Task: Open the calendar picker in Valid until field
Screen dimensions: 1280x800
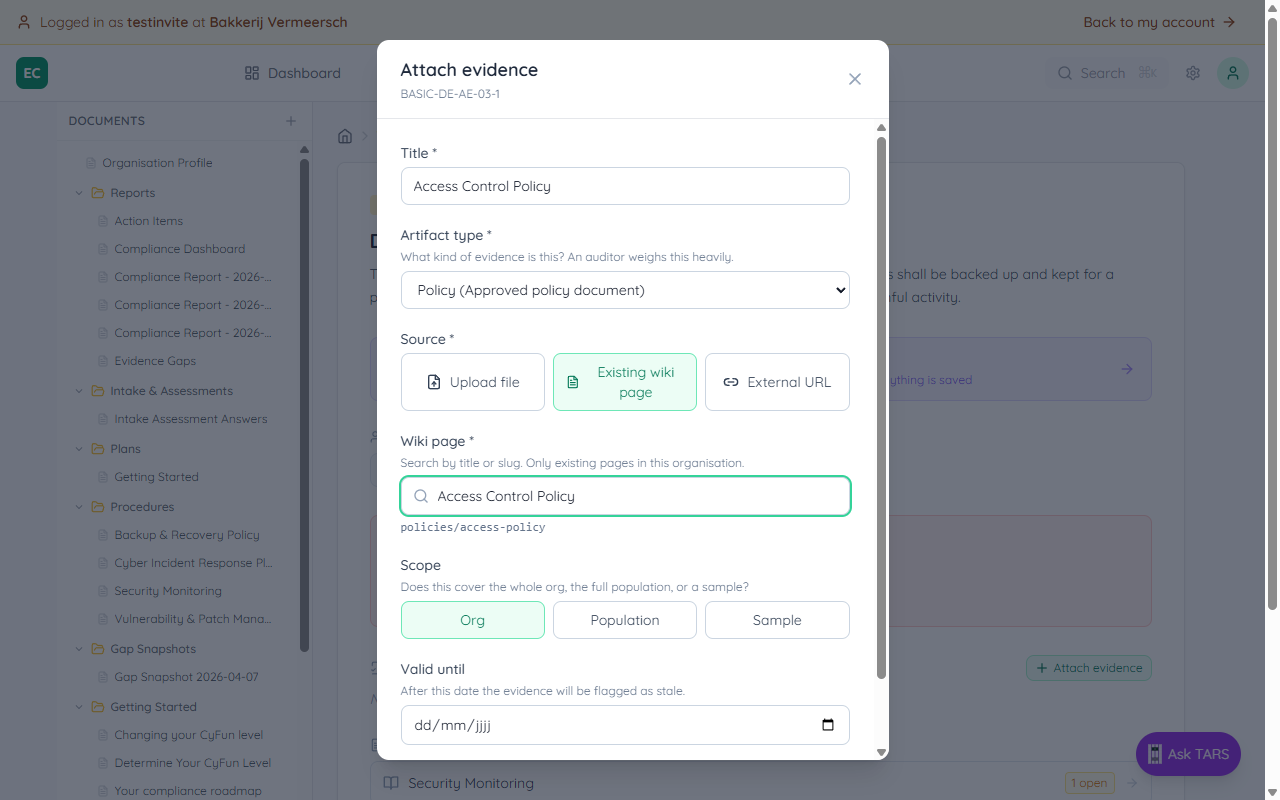Action: (827, 725)
